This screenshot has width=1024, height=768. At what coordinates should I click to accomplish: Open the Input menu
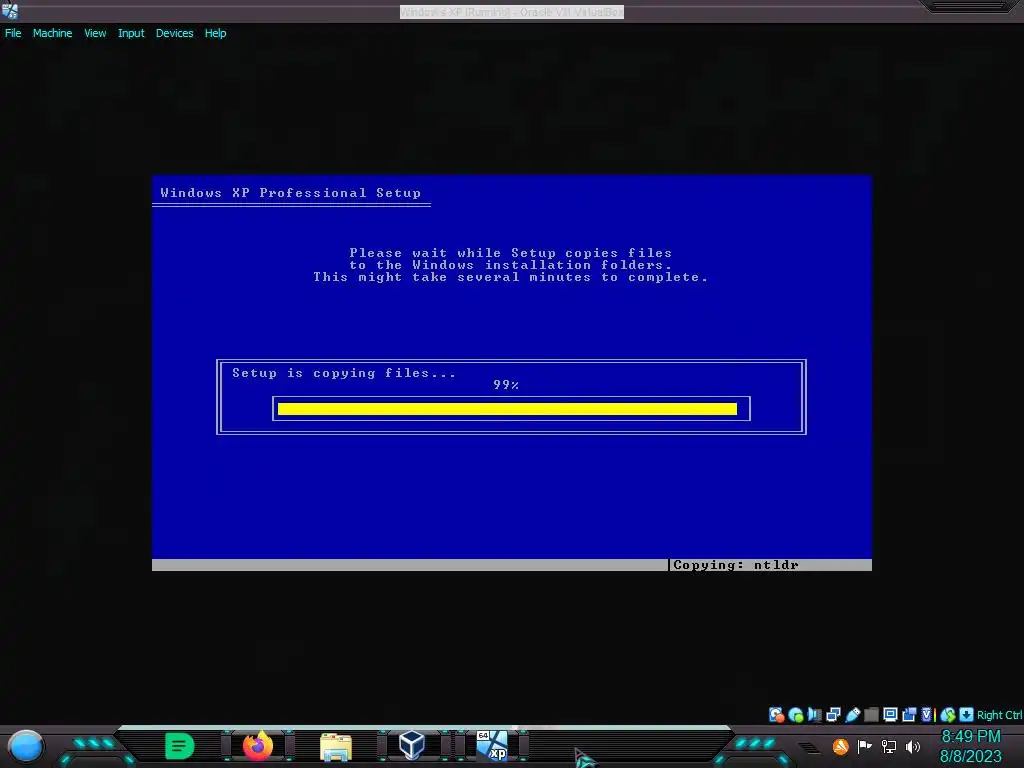(131, 33)
